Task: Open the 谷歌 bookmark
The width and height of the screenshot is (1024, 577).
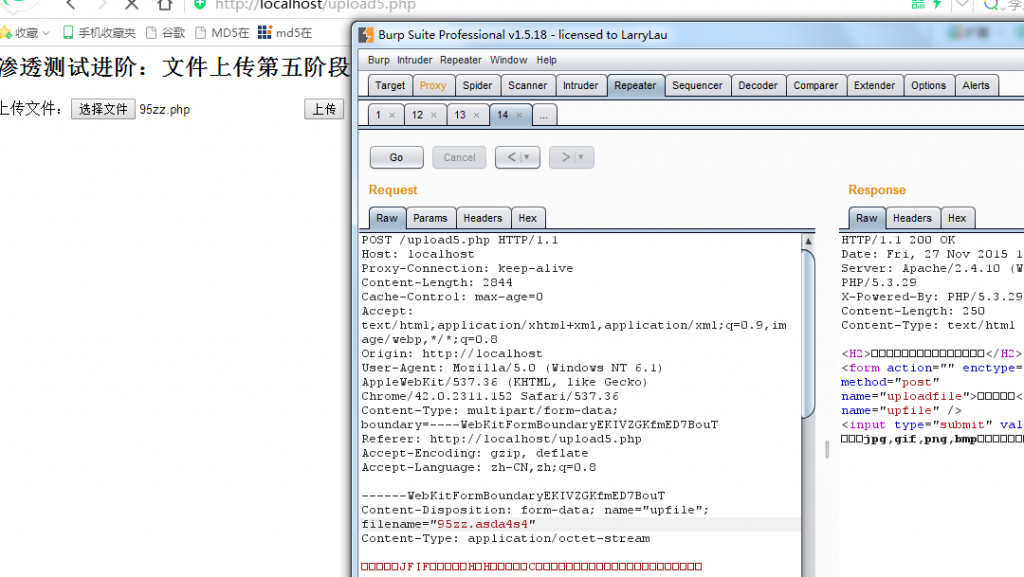Action: click(x=166, y=33)
